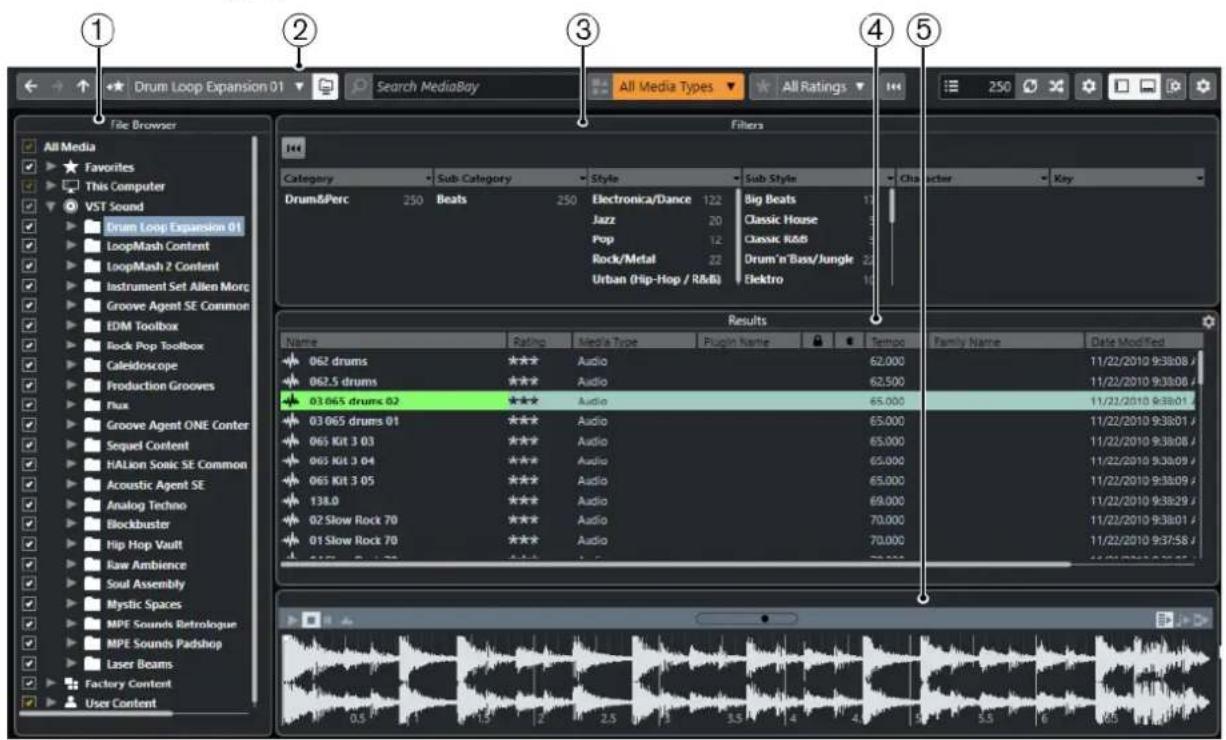Sort results by Name column header
Image resolution: width=1226 pixels, height=740 pixels.
click(x=394, y=341)
